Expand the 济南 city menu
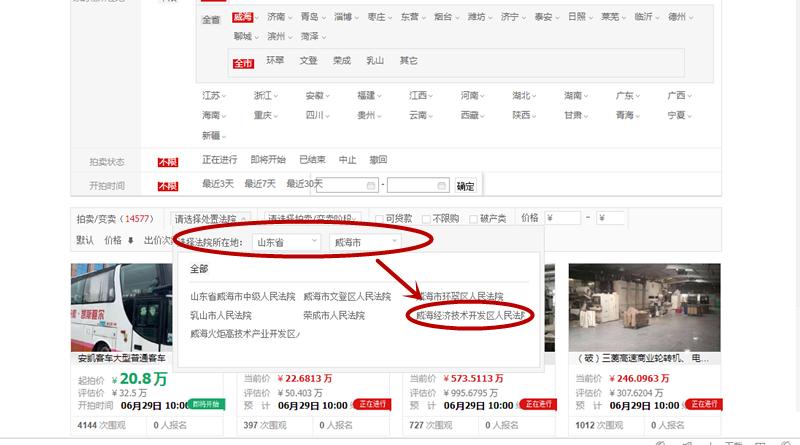The width and height of the screenshot is (800, 445). (x=280, y=17)
